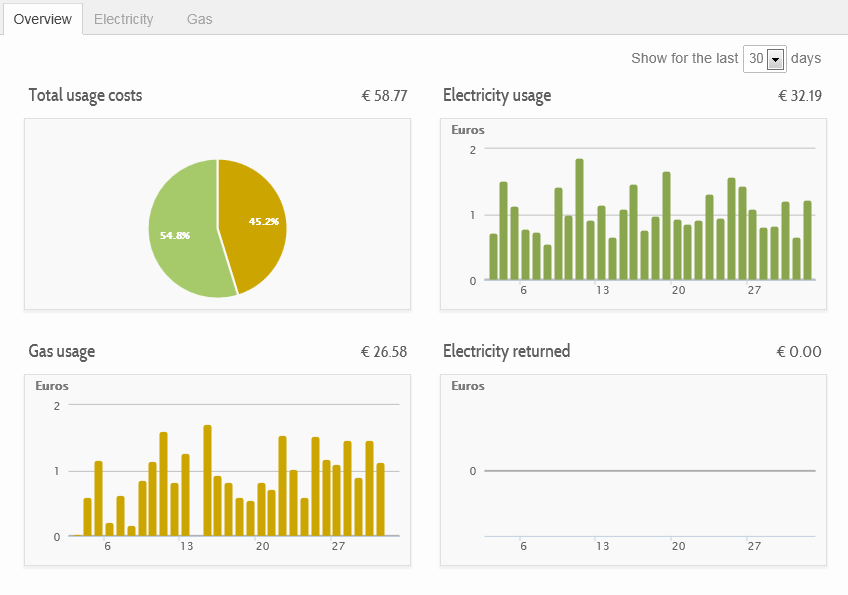This screenshot has width=848, height=595.
Task: Click the Electricity returned heading
Action: click(506, 351)
